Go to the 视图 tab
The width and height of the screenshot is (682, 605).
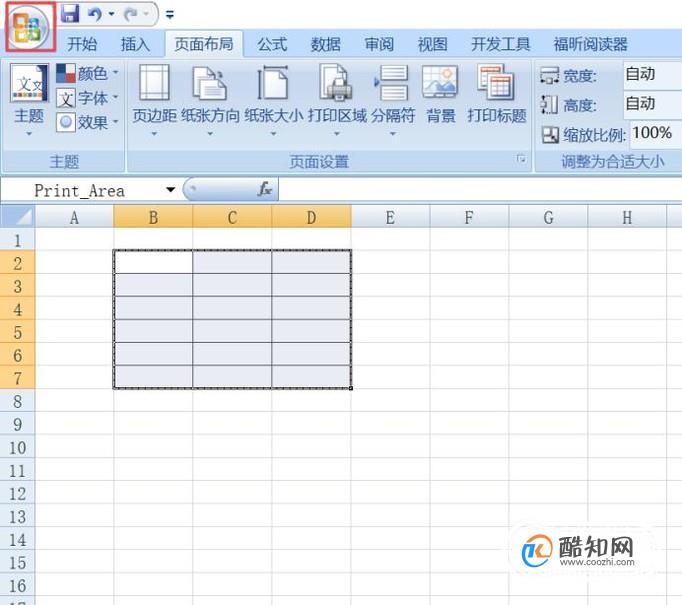432,44
